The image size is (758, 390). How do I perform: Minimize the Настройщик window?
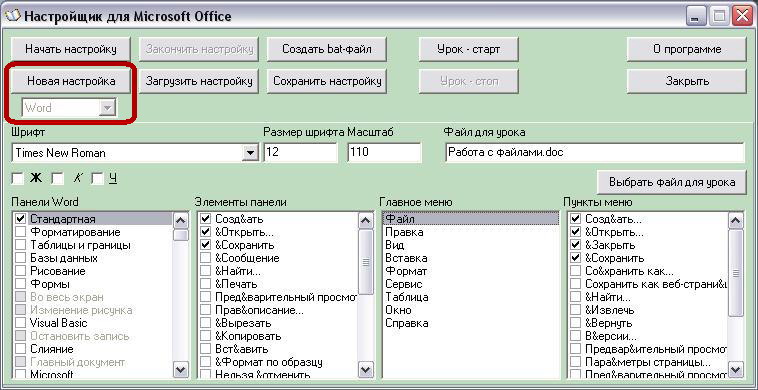695,17
